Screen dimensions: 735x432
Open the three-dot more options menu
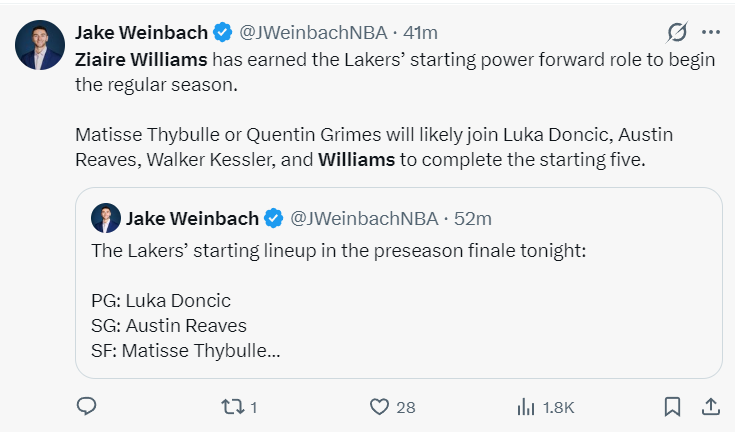711,32
